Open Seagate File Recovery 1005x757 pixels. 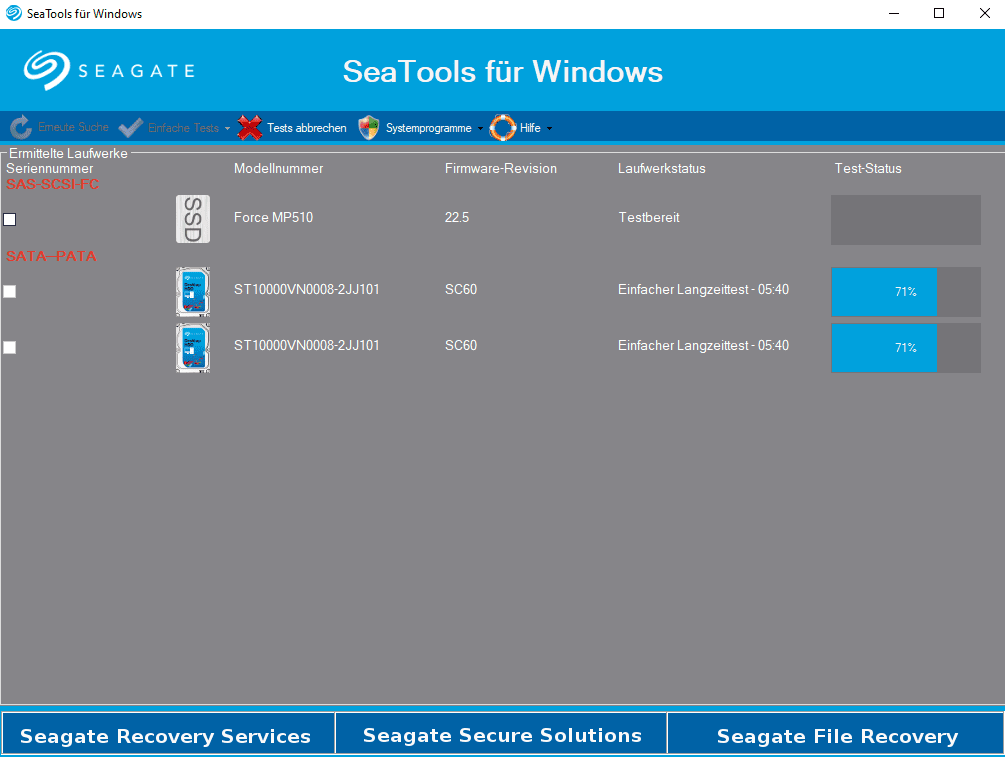836,734
